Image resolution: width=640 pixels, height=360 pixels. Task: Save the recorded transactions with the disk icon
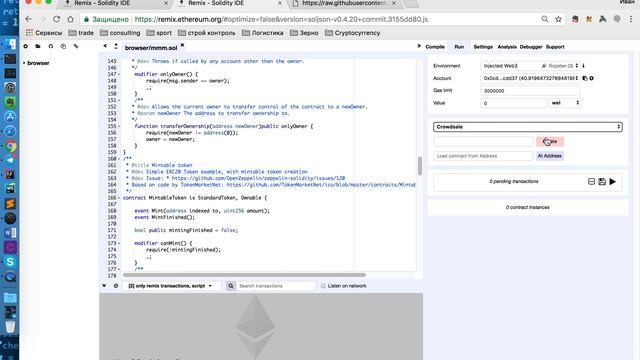602,181
